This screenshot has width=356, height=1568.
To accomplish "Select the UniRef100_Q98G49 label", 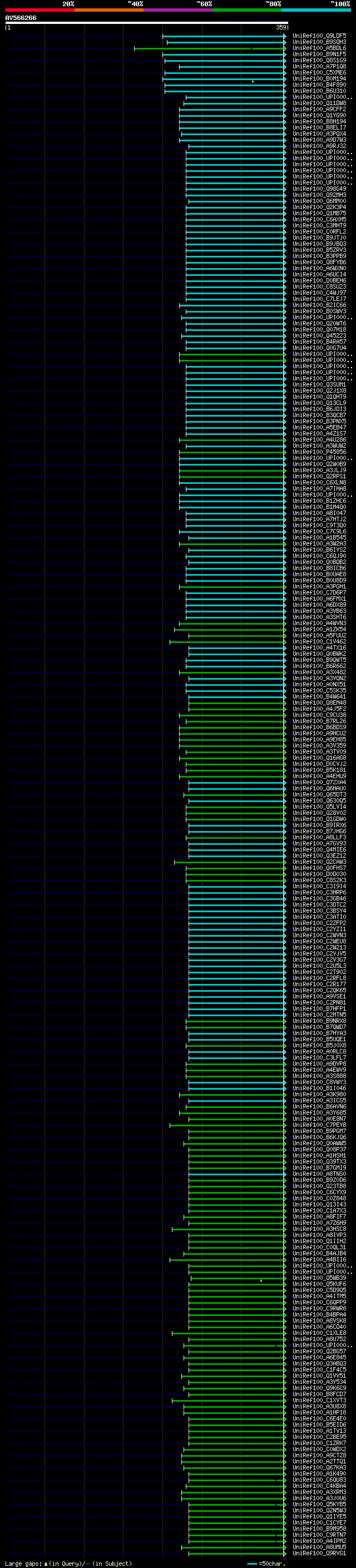I will coord(319,189).
